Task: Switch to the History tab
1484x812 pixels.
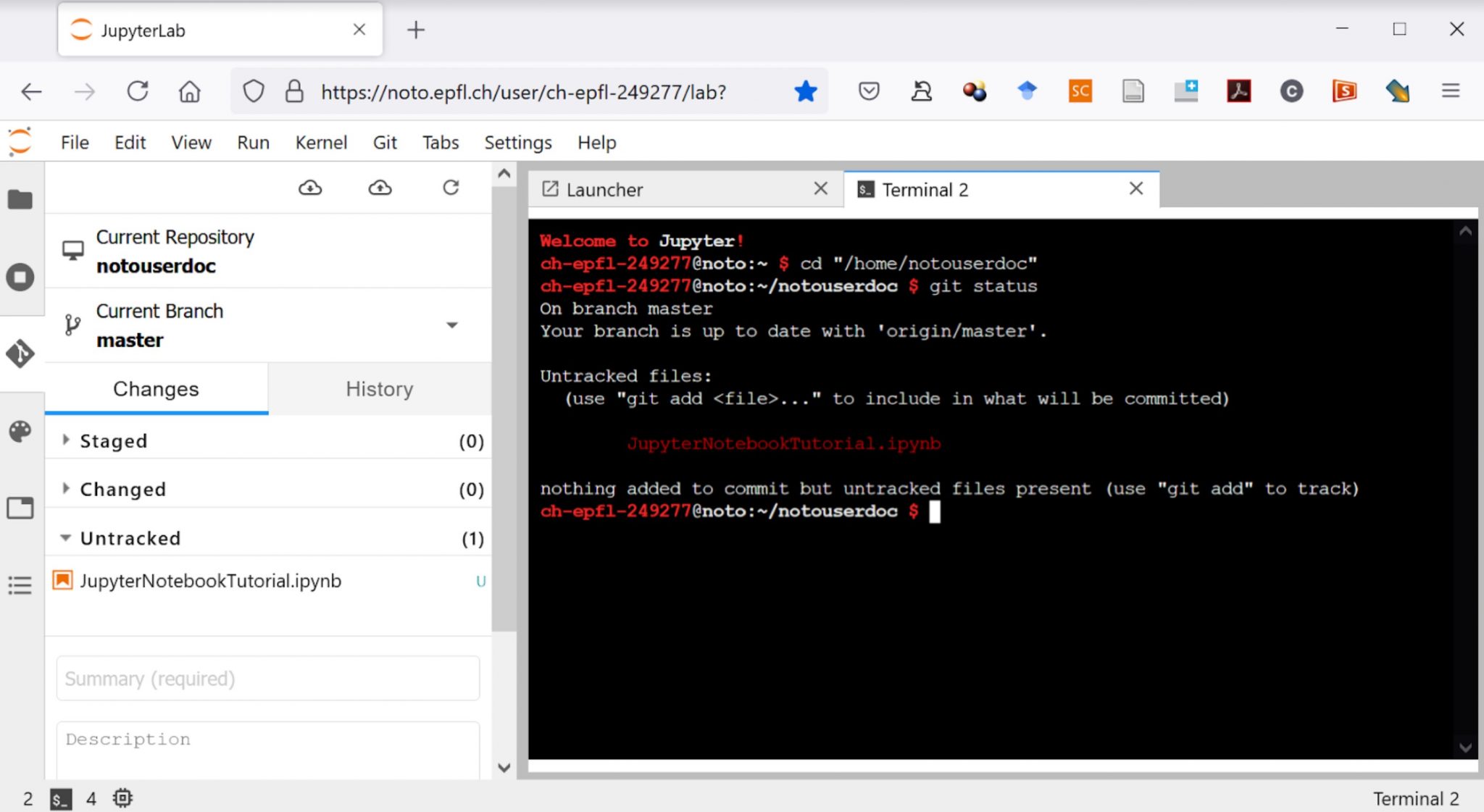Action: (x=379, y=389)
